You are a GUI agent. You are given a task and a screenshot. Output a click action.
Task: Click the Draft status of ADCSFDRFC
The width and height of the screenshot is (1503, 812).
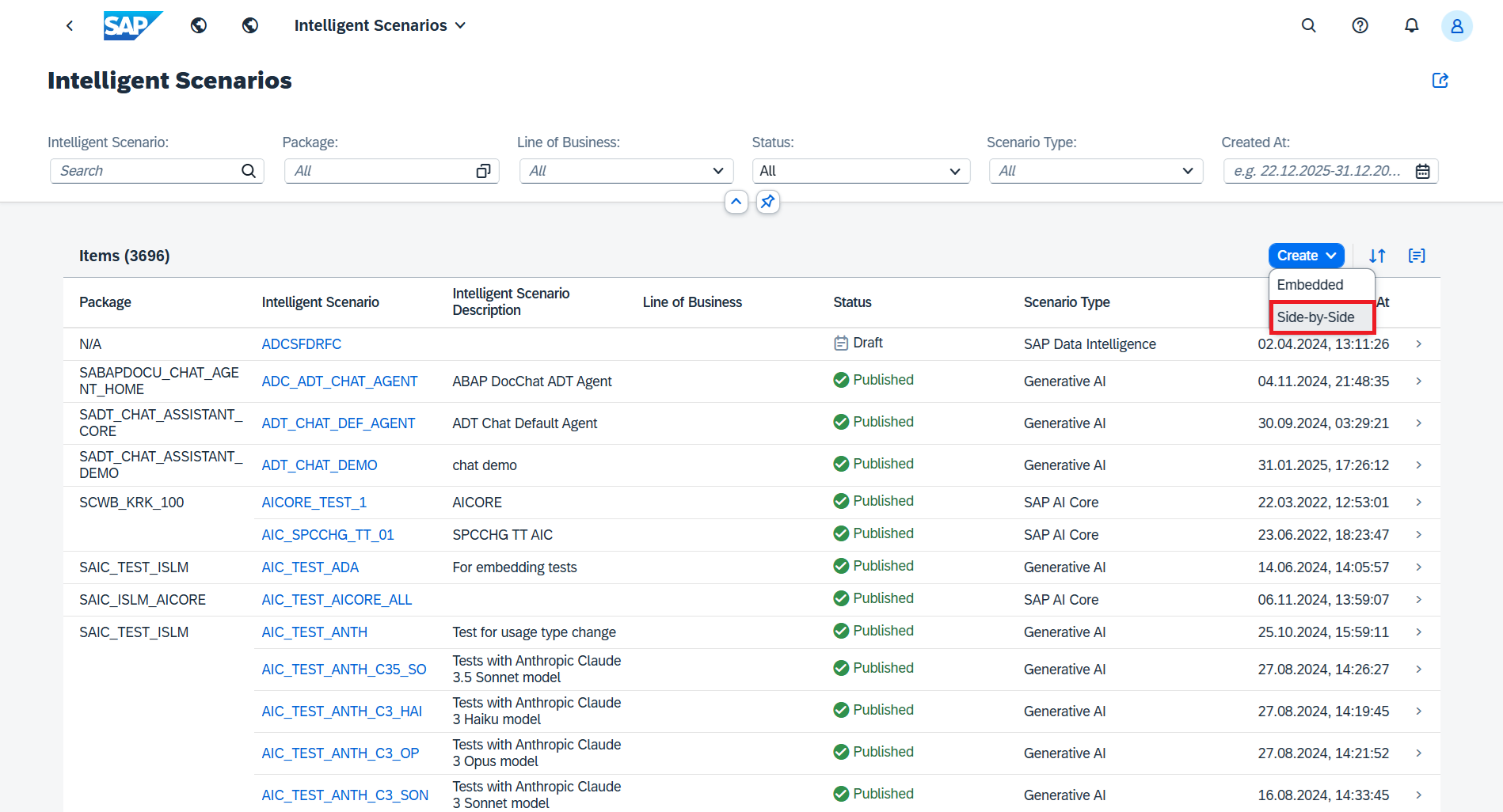[858, 343]
